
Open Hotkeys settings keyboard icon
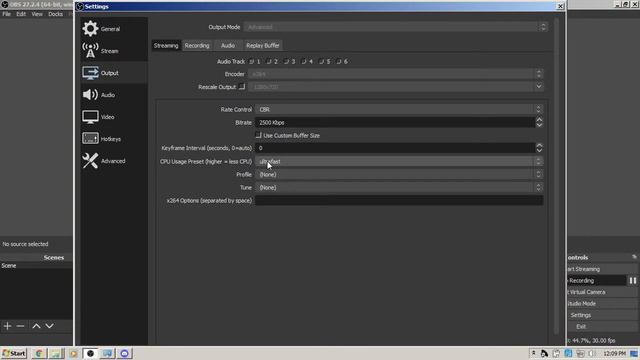tap(90, 139)
